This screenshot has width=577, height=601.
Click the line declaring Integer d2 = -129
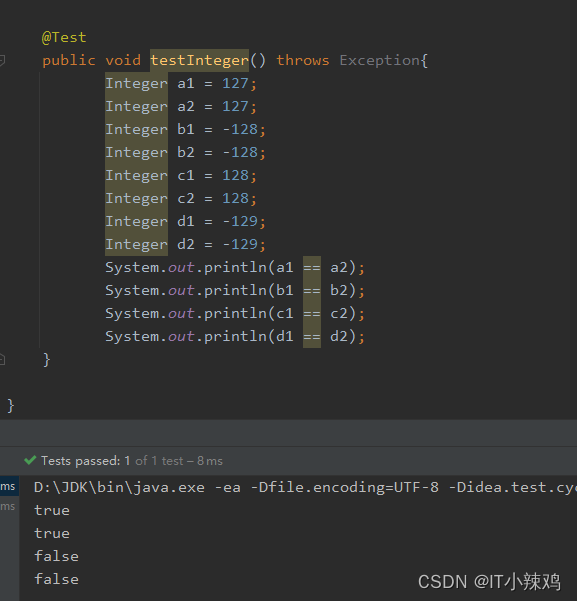pos(186,245)
